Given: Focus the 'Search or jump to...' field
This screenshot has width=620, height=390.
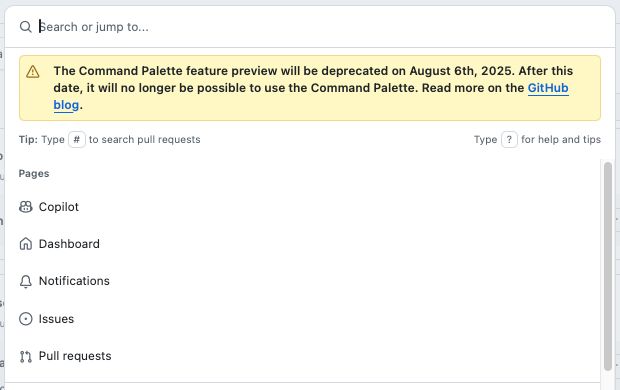Looking at the screenshot, I should pyautogui.click(x=318, y=27).
